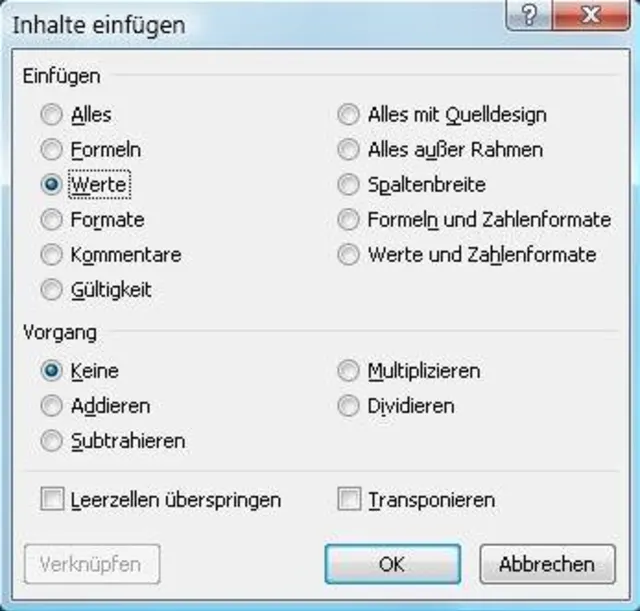
Task: Select the Spaltenbreite radio button
Action: coord(348,185)
